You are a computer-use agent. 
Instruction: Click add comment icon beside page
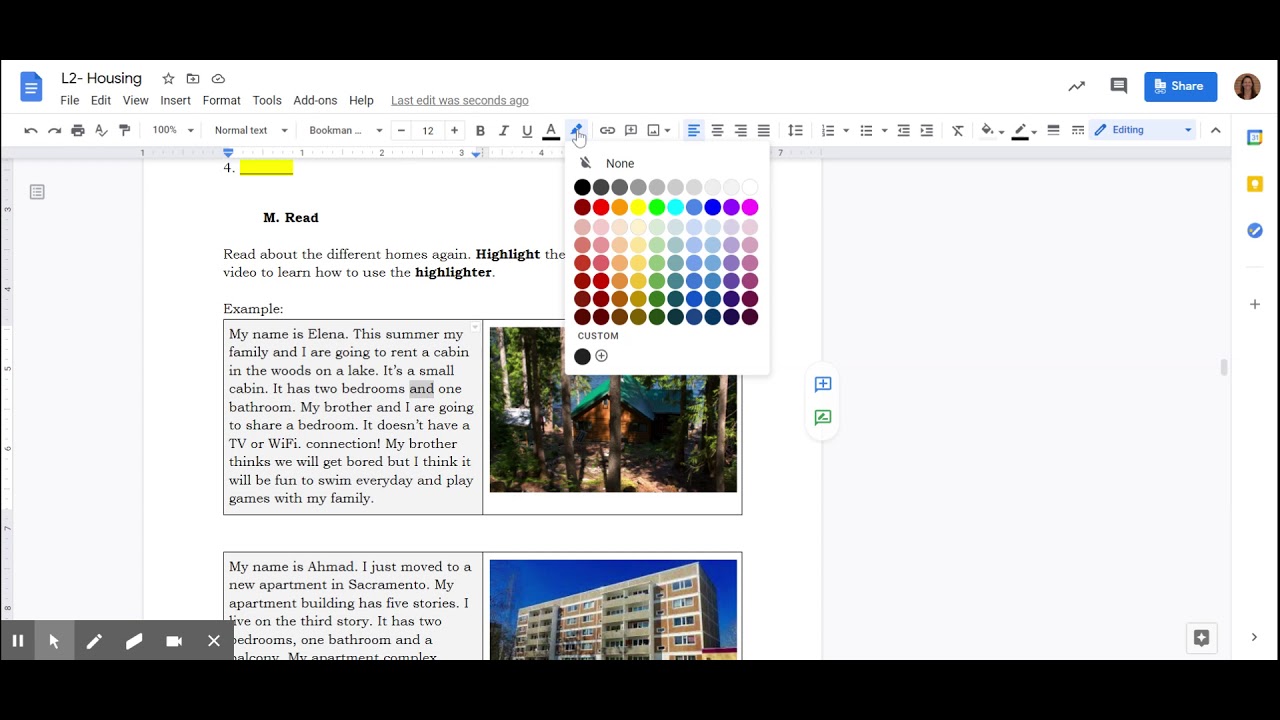pyautogui.click(x=823, y=384)
